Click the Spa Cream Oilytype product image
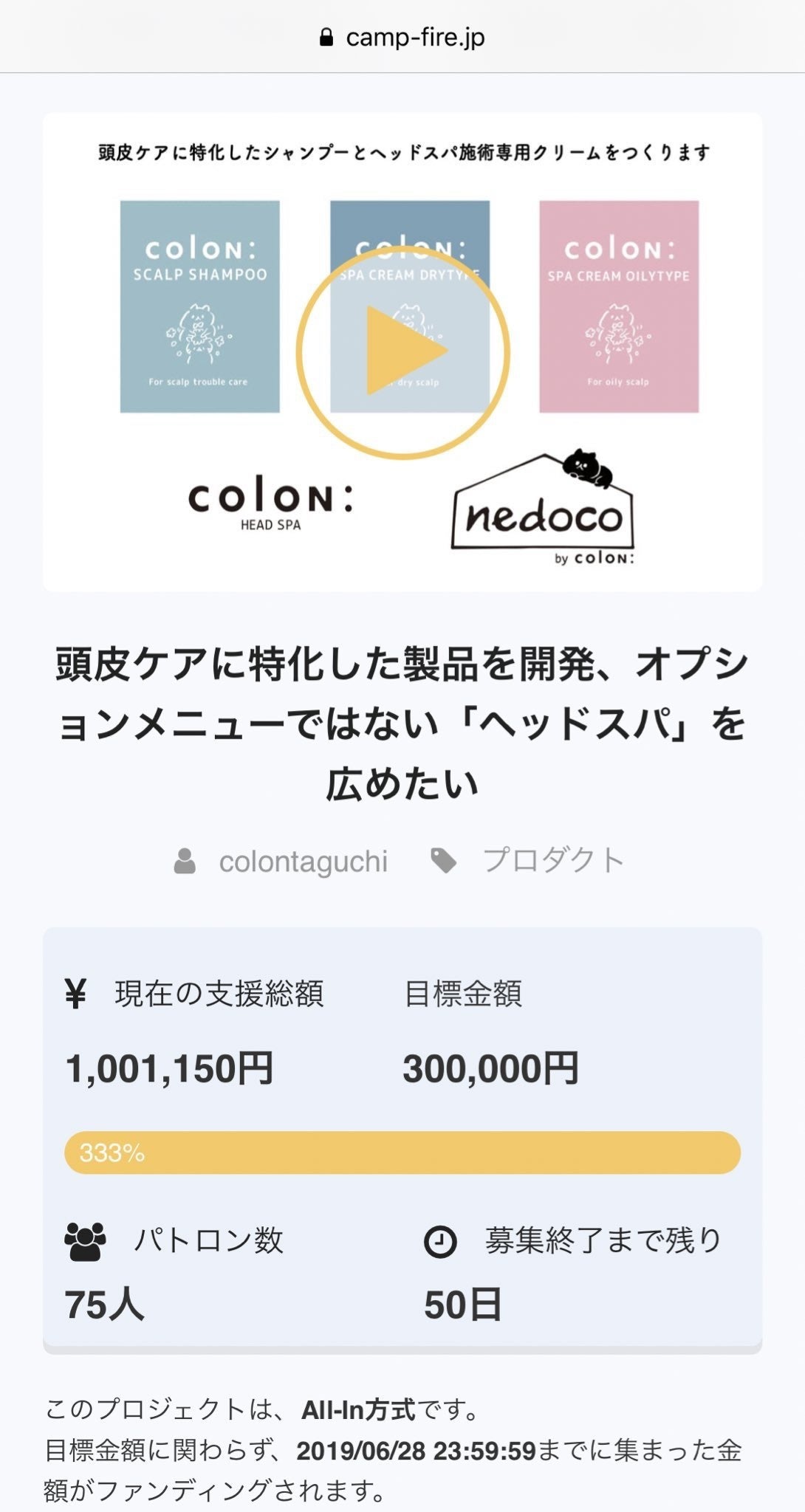 click(619, 306)
